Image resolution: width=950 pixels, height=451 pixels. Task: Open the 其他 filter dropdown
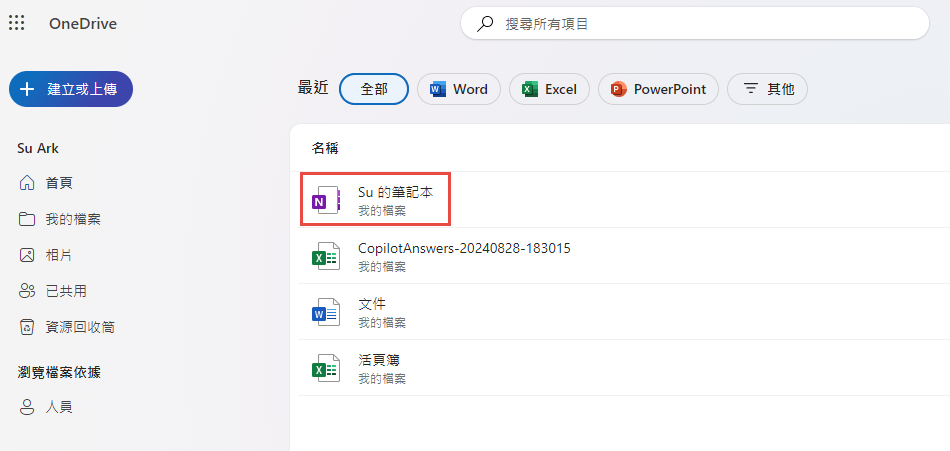click(767, 89)
